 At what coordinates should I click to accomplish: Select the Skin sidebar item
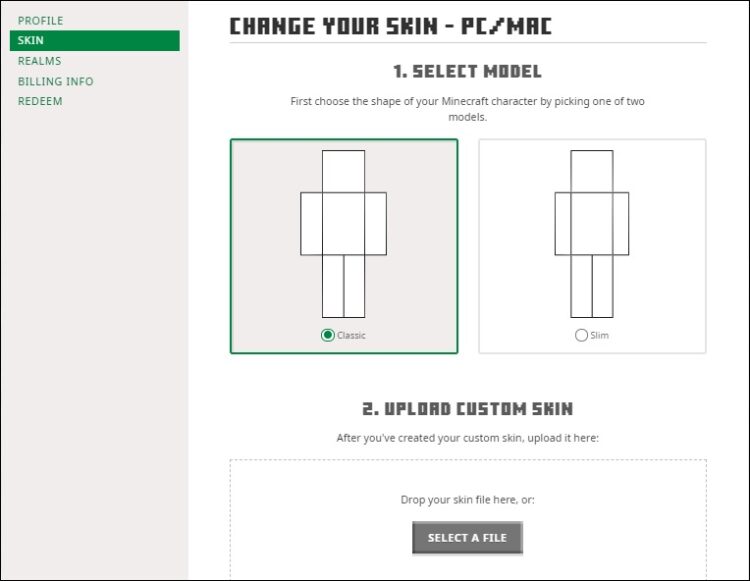95,40
